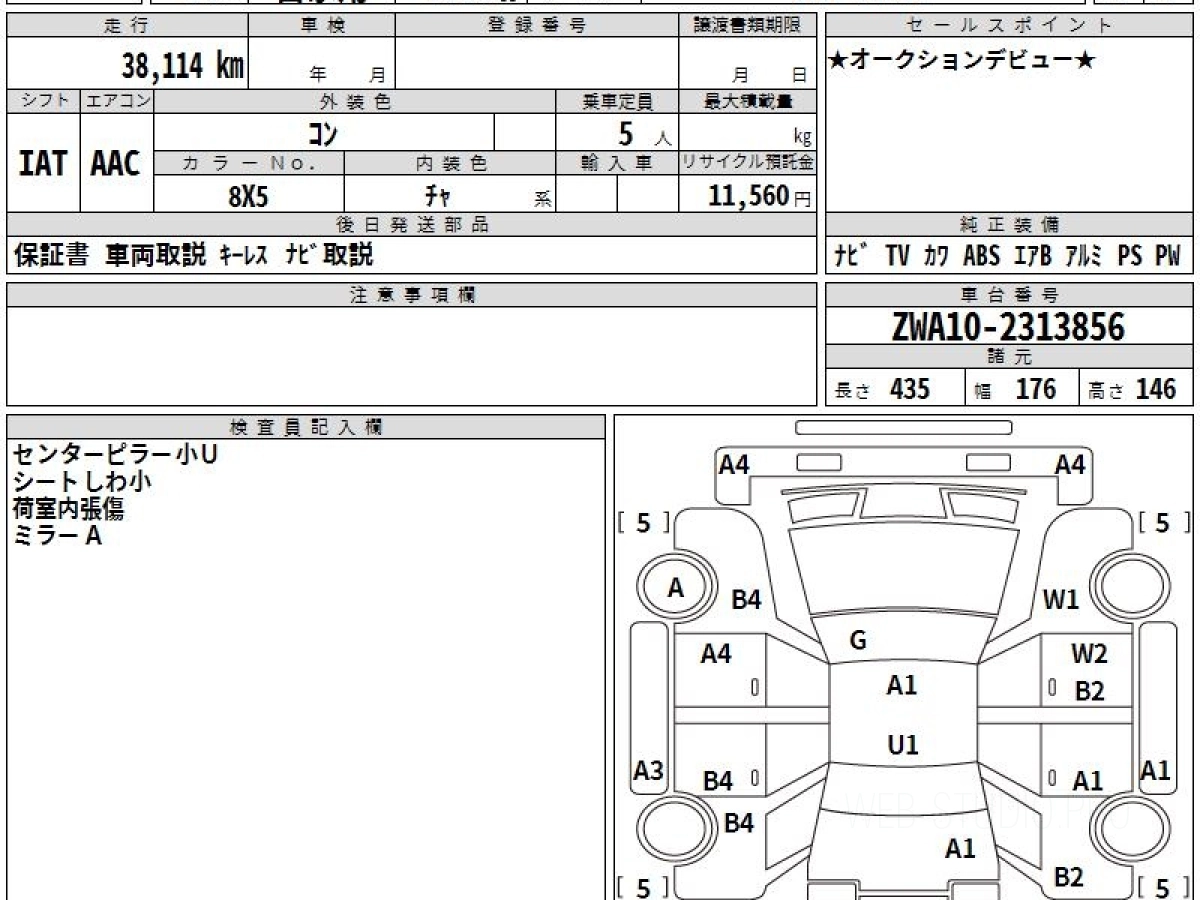Click the リサイクル預託金 header cell

[748, 163]
